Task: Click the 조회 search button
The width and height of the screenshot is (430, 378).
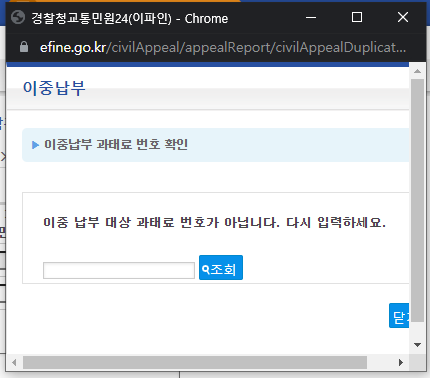Action: 221,268
